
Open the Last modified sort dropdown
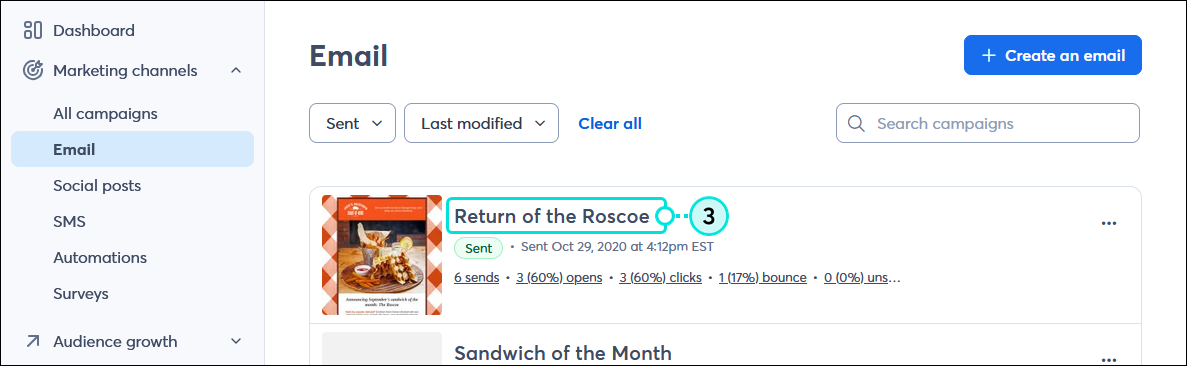[481, 124]
